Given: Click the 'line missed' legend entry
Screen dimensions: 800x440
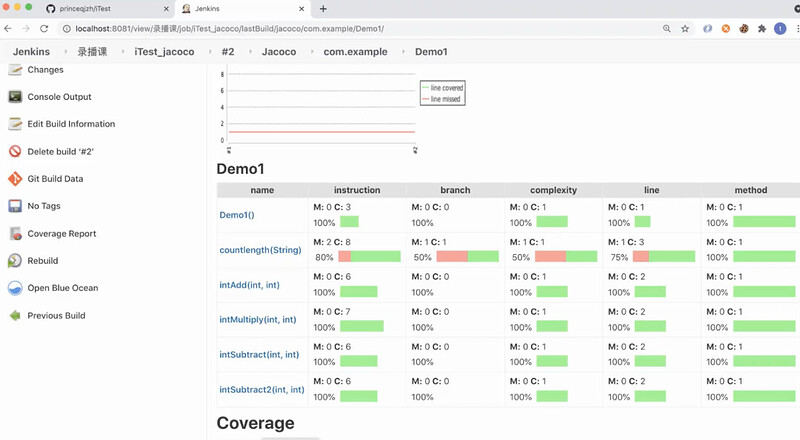Looking at the screenshot, I should (x=441, y=99).
